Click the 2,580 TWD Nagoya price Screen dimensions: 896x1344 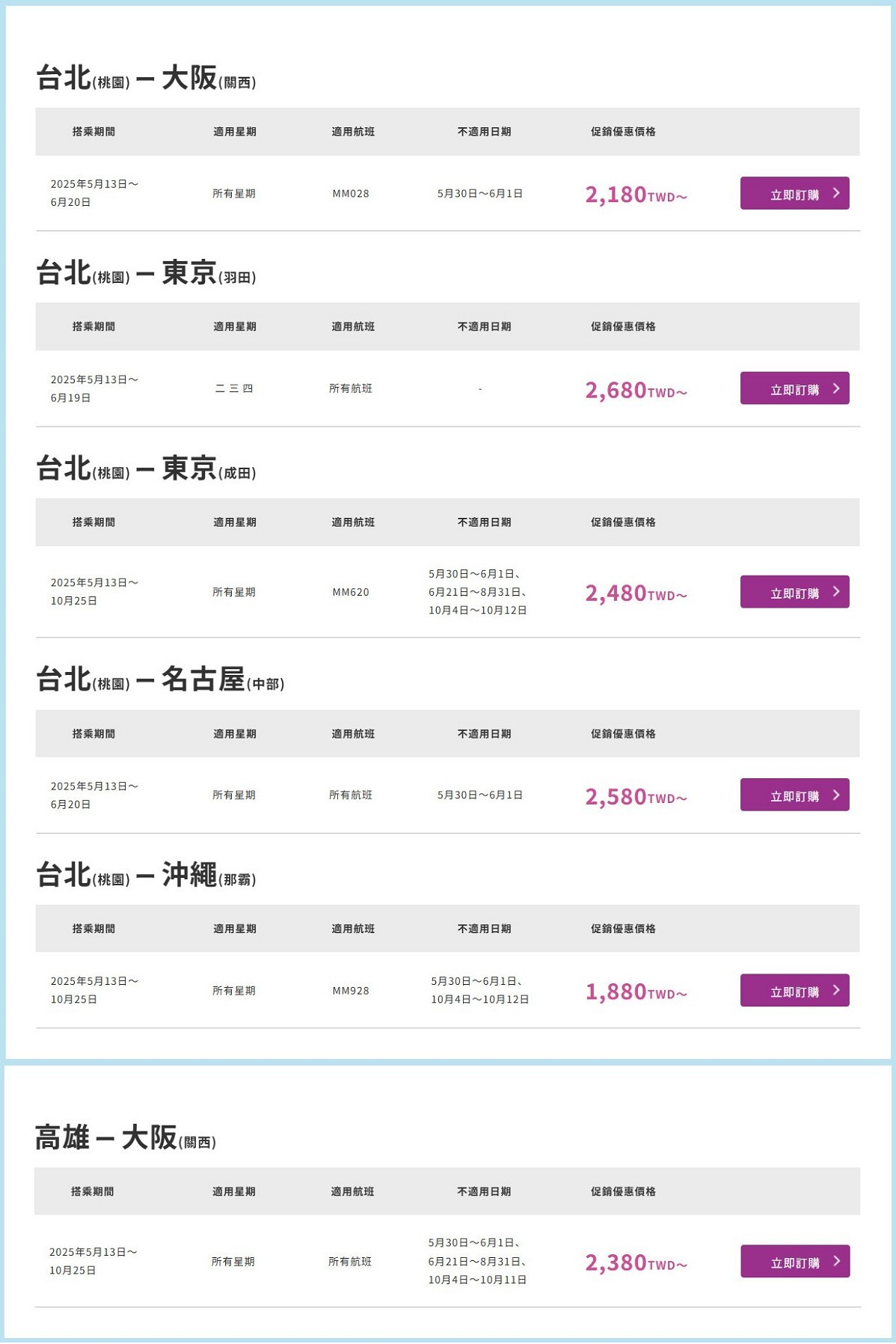click(x=636, y=797)
